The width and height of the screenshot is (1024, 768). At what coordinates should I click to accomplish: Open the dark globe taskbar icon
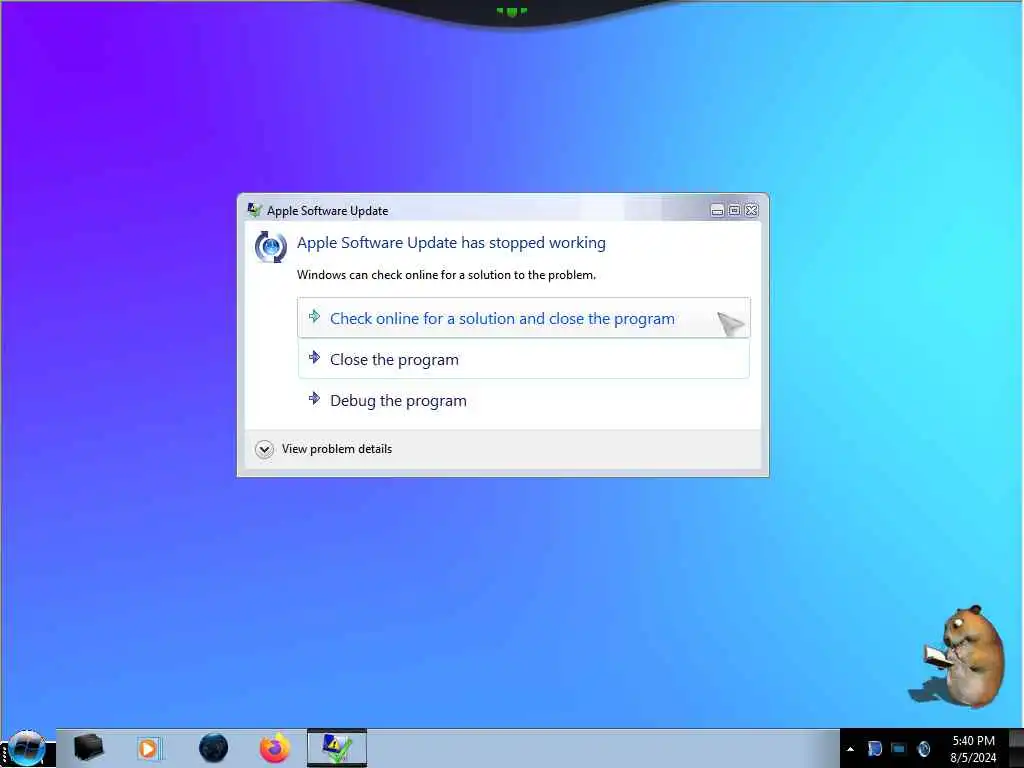pyautogui.click(x=214, y=748)
